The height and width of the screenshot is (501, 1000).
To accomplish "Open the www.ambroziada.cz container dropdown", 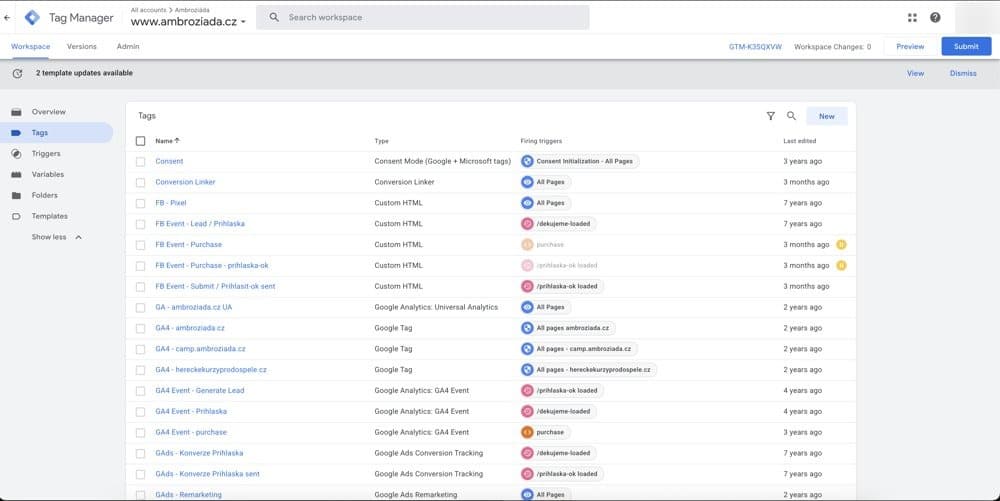I will click(x=188, y=22).
